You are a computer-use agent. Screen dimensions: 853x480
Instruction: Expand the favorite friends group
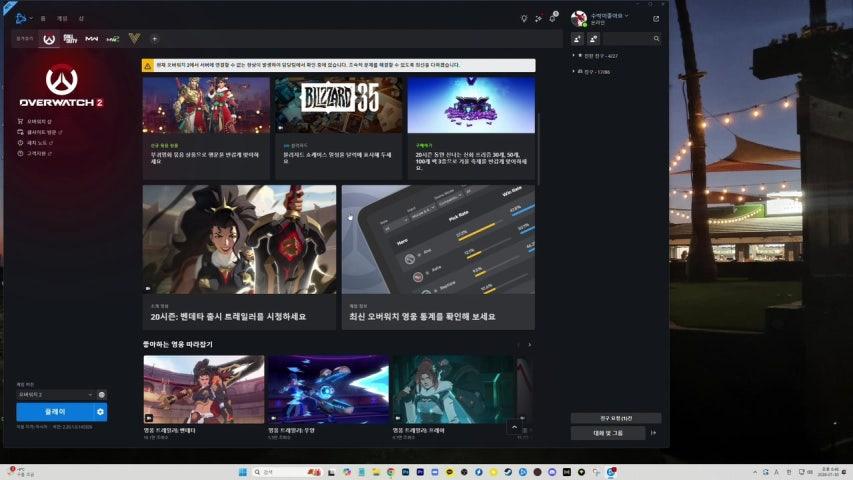pos(574,56)
